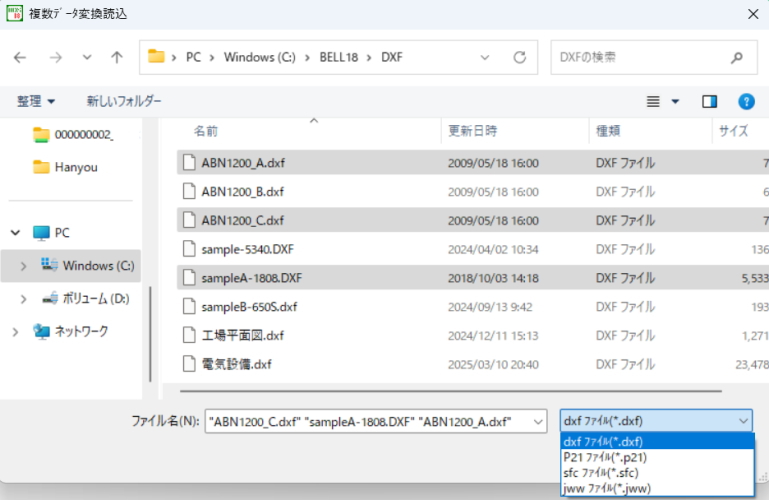Select the Hanyou folder

click(x=76, y=167)
